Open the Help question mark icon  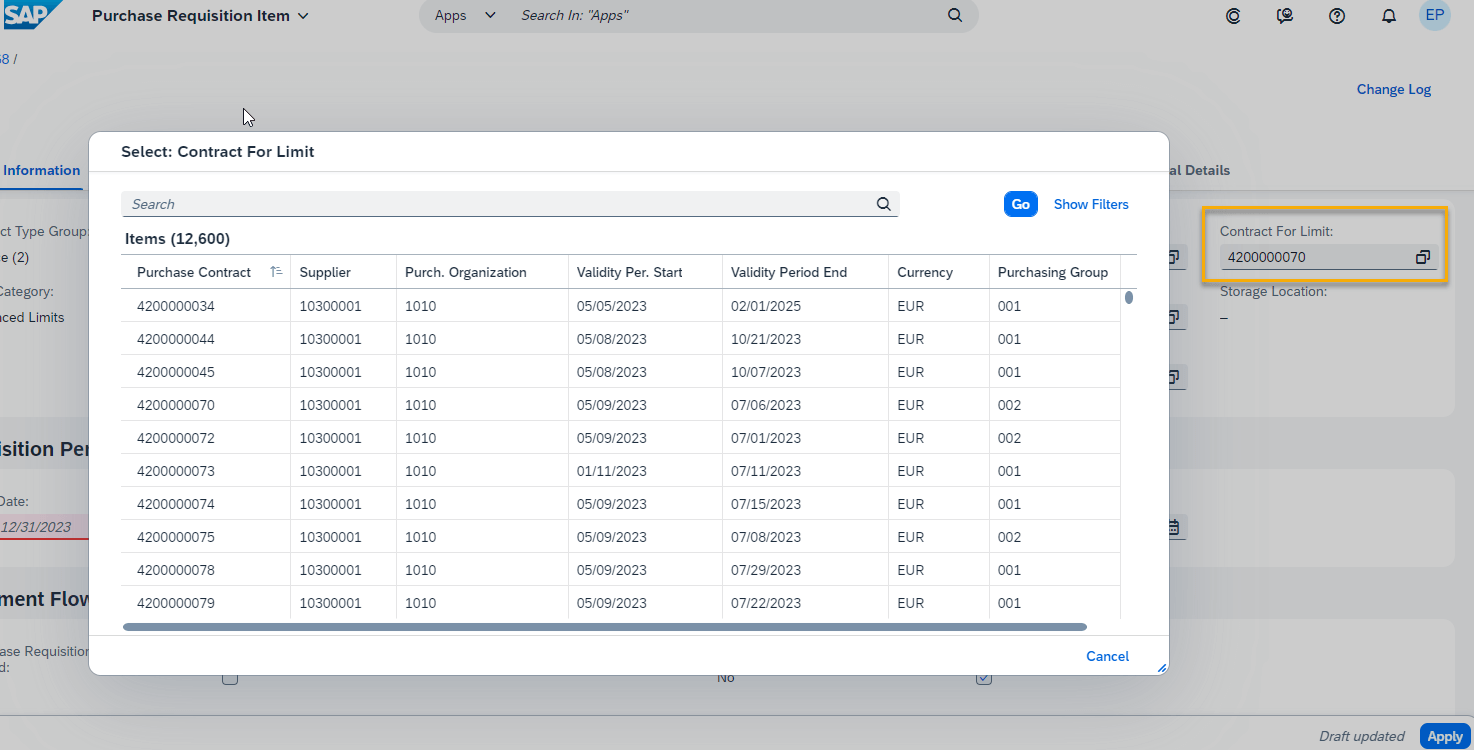click(1337, 15)
